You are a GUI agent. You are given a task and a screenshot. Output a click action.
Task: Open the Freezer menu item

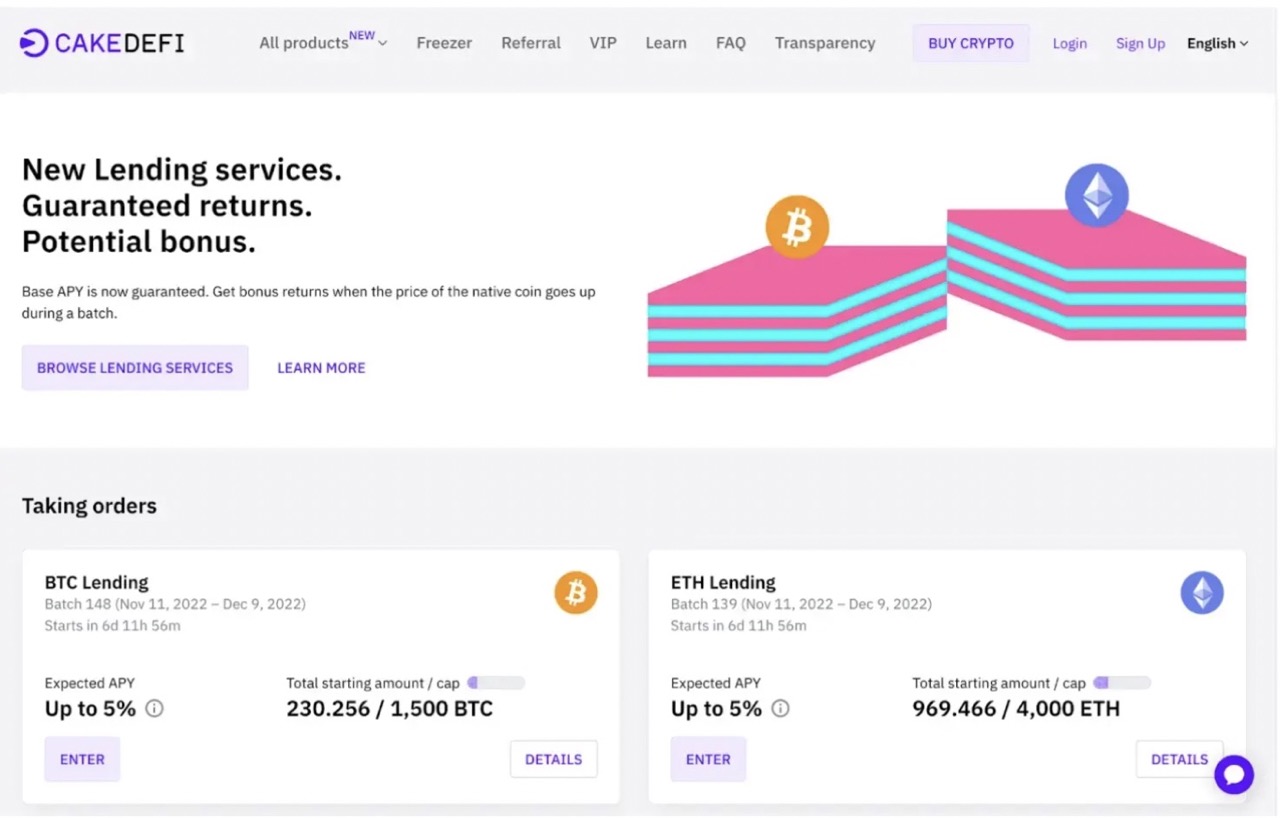click(x=444, y=43)
